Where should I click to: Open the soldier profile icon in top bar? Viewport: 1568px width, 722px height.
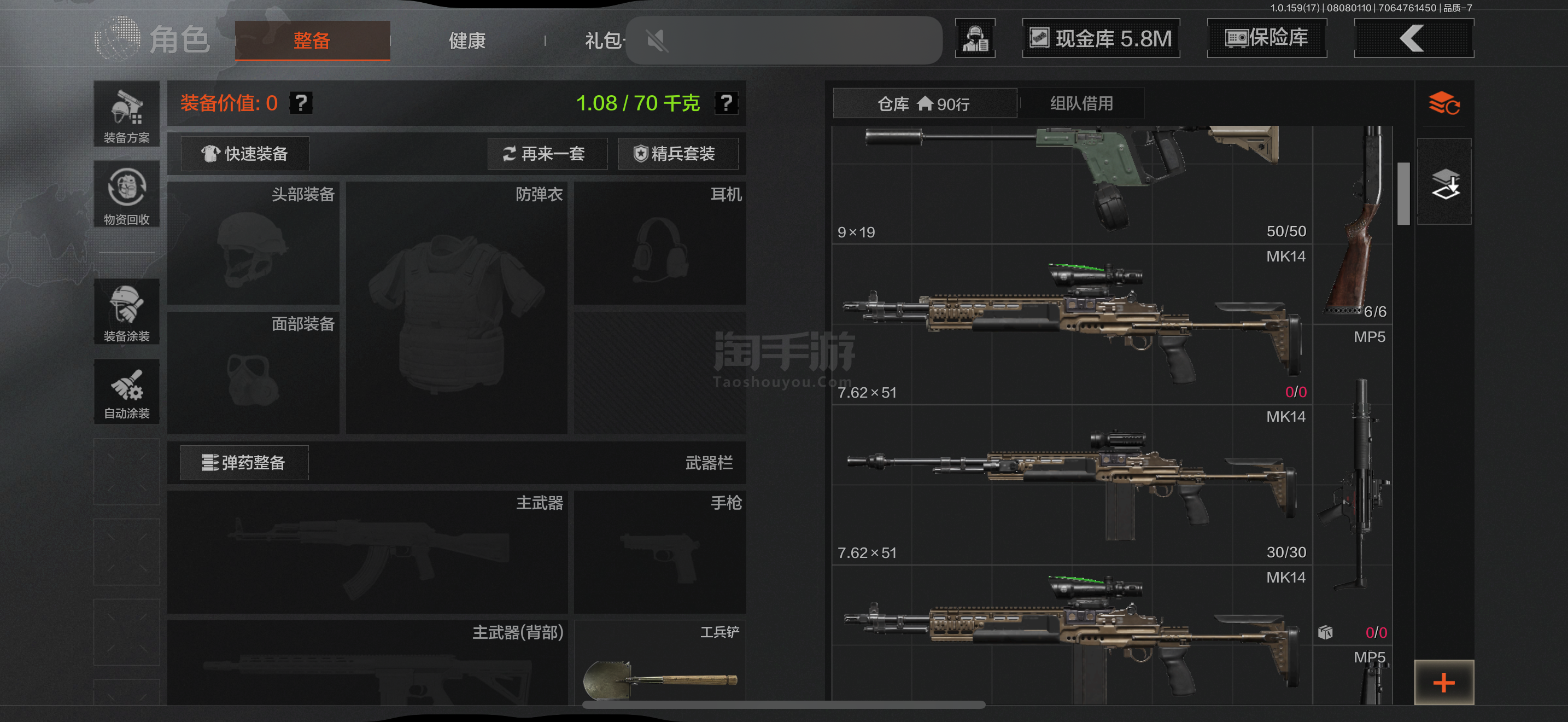tap(974, 39)
